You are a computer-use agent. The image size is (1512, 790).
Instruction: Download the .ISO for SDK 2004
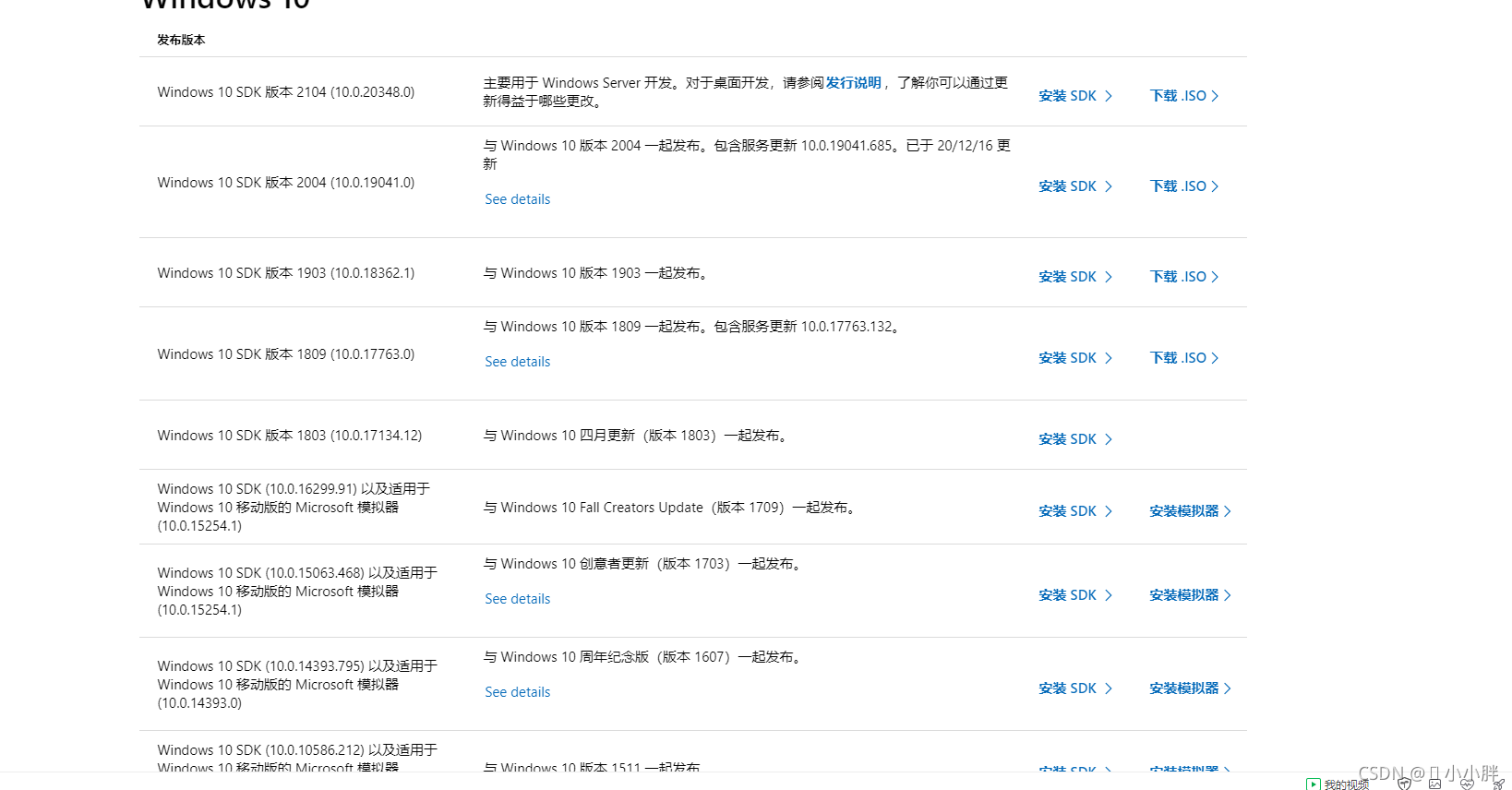click(x=1184, y=186)
